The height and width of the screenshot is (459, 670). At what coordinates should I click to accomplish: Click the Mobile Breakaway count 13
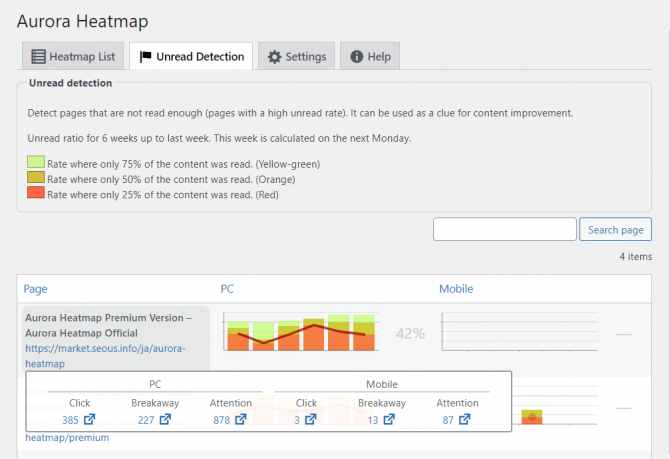pyautogui.click(x=373, y=420)
